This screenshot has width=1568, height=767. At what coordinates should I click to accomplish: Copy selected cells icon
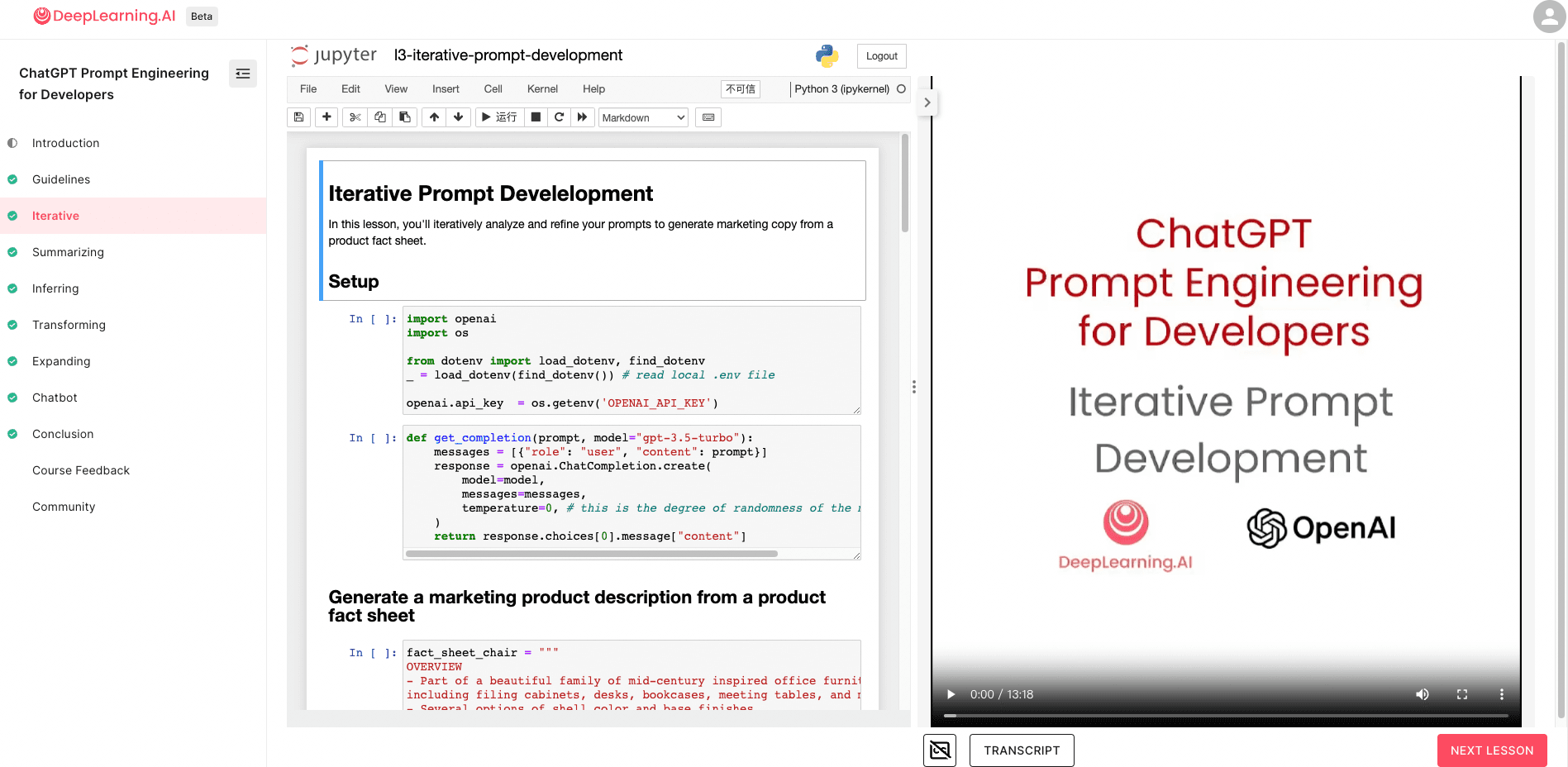pos(380,117)
